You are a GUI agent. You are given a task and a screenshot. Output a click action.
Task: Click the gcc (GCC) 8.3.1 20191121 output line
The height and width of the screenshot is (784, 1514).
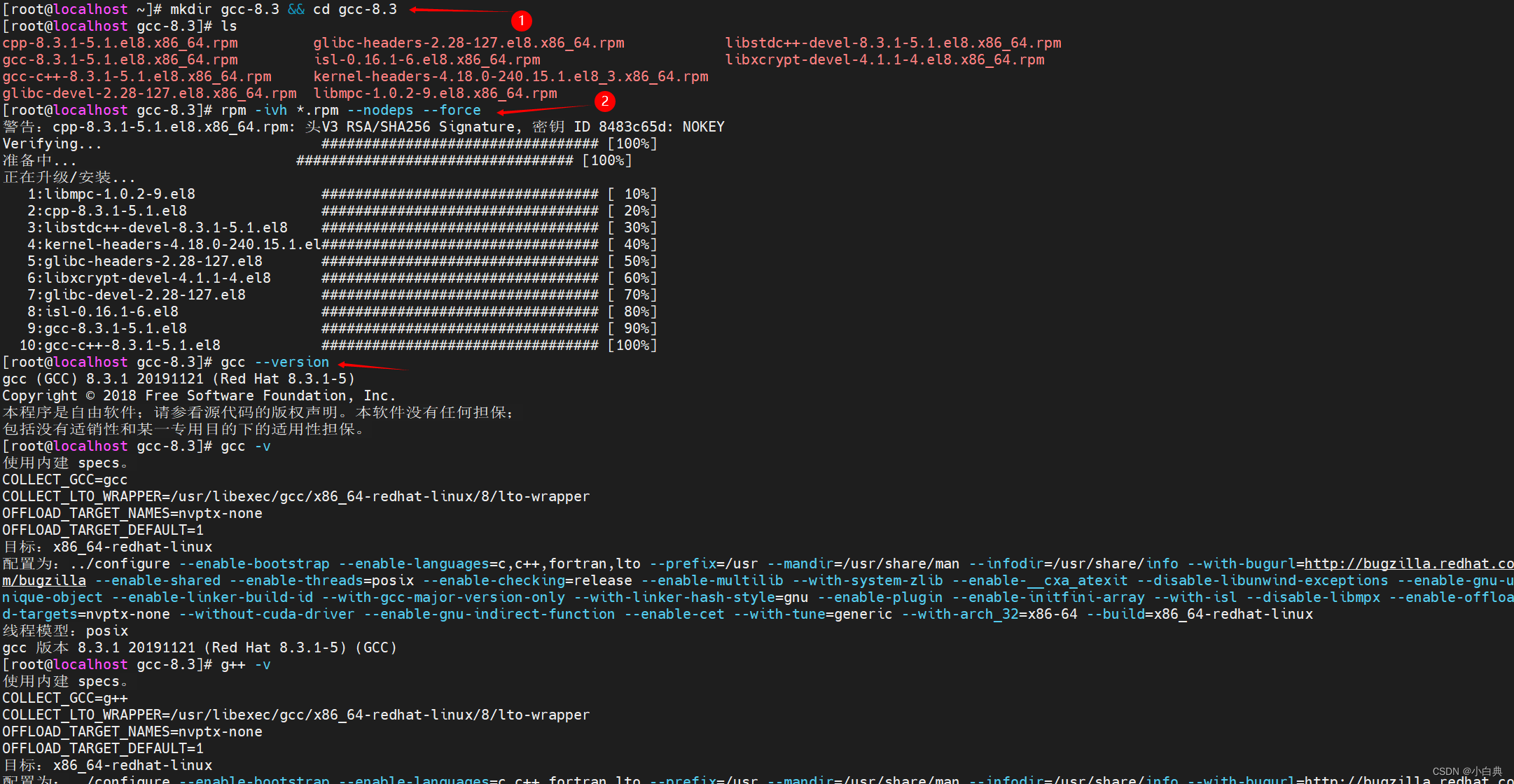179,379
